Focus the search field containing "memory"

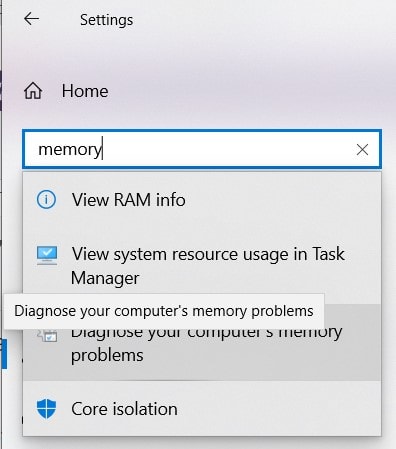202,149
